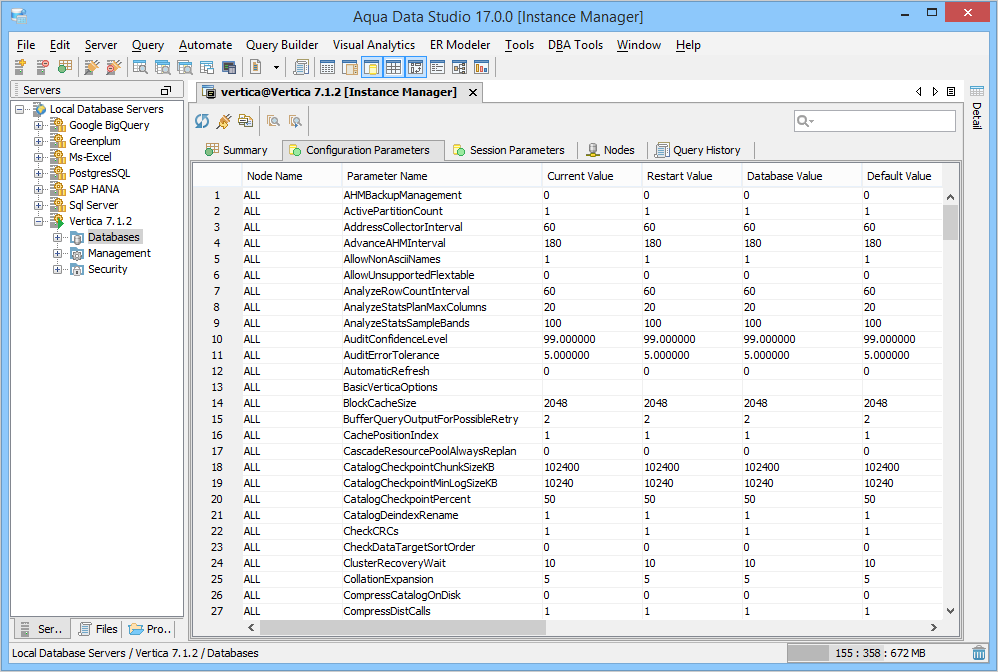Screen dimensions: 998x672
Task: Switch to the Summary tab
Action: (x=236, y=150)
